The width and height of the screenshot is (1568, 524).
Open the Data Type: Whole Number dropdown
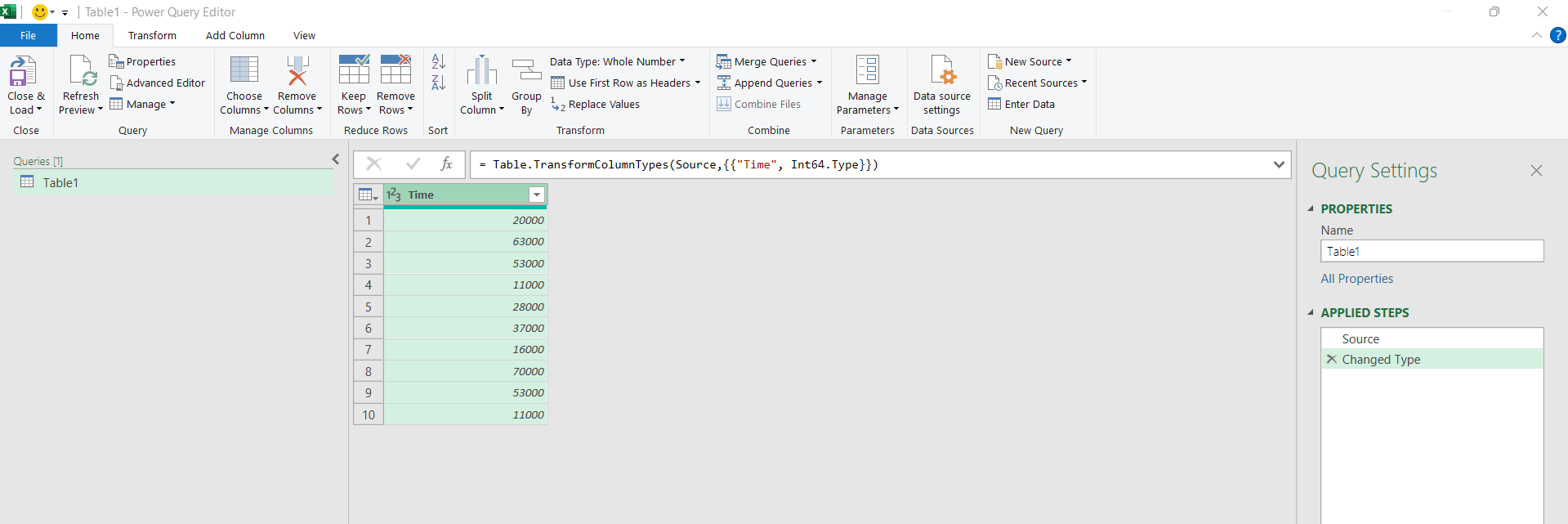(x=617, y=61)
